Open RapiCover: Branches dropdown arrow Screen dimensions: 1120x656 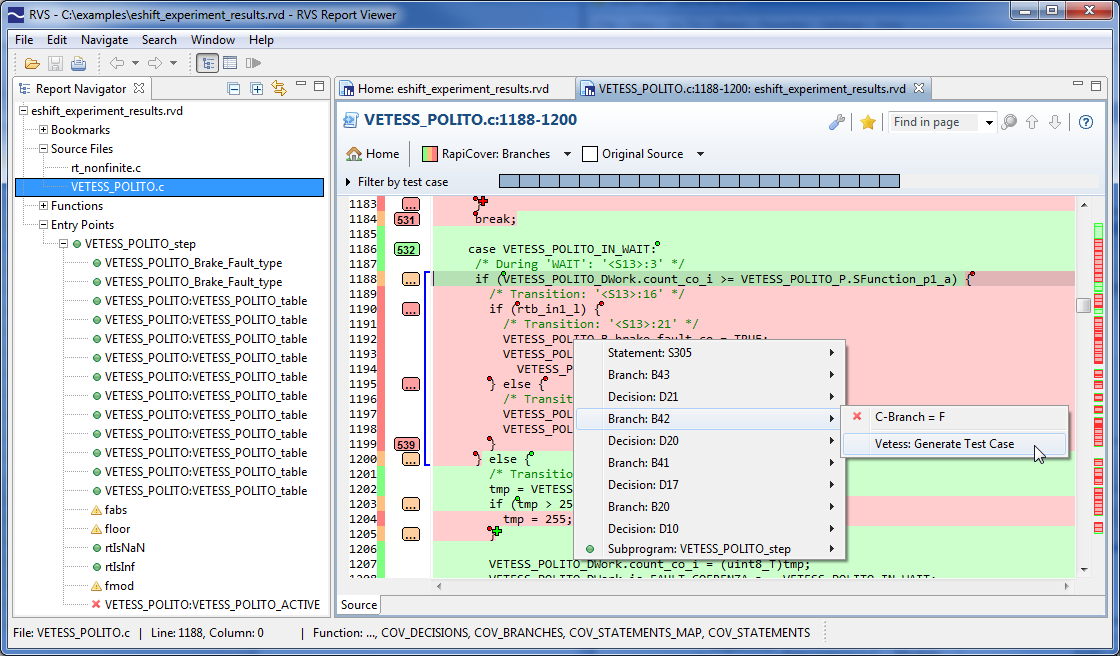(567, 154)
